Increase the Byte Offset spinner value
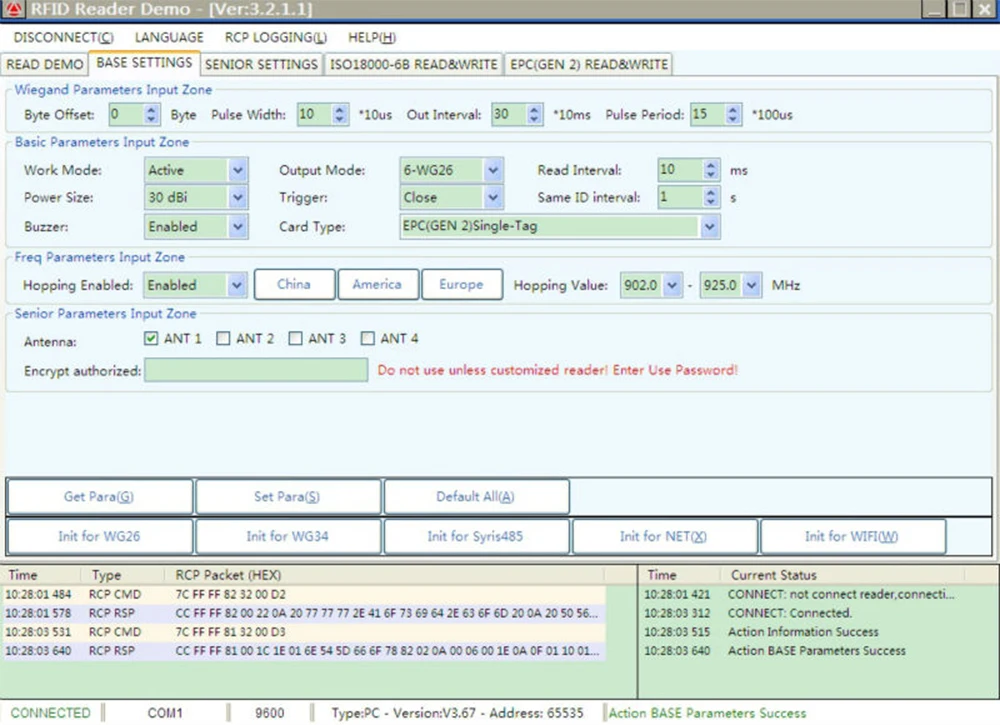Screen dimensions: 1000x725 [x=152, y=110]
